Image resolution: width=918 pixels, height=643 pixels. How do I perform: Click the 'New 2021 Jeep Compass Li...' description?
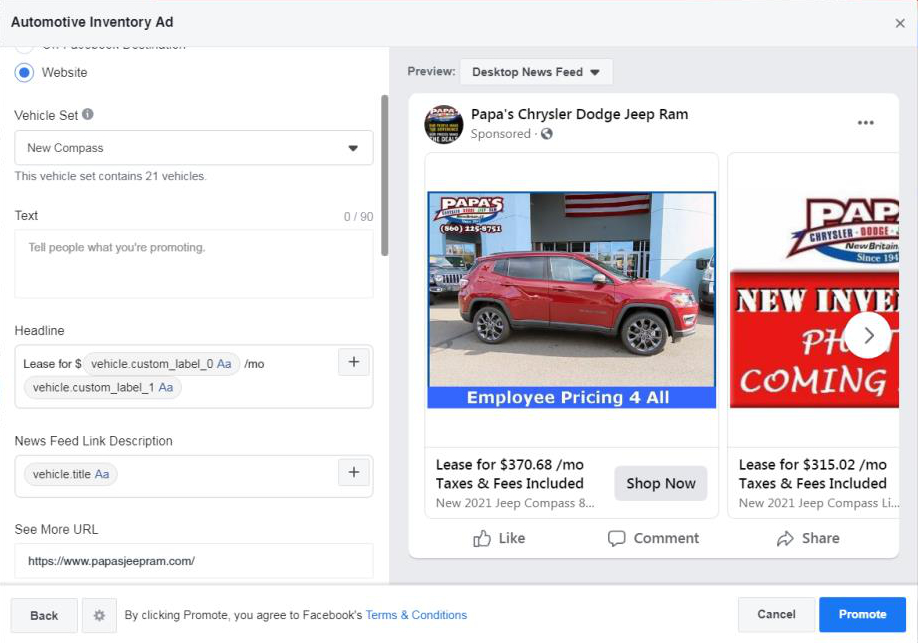pyautogui.click(x=819, y=503)
